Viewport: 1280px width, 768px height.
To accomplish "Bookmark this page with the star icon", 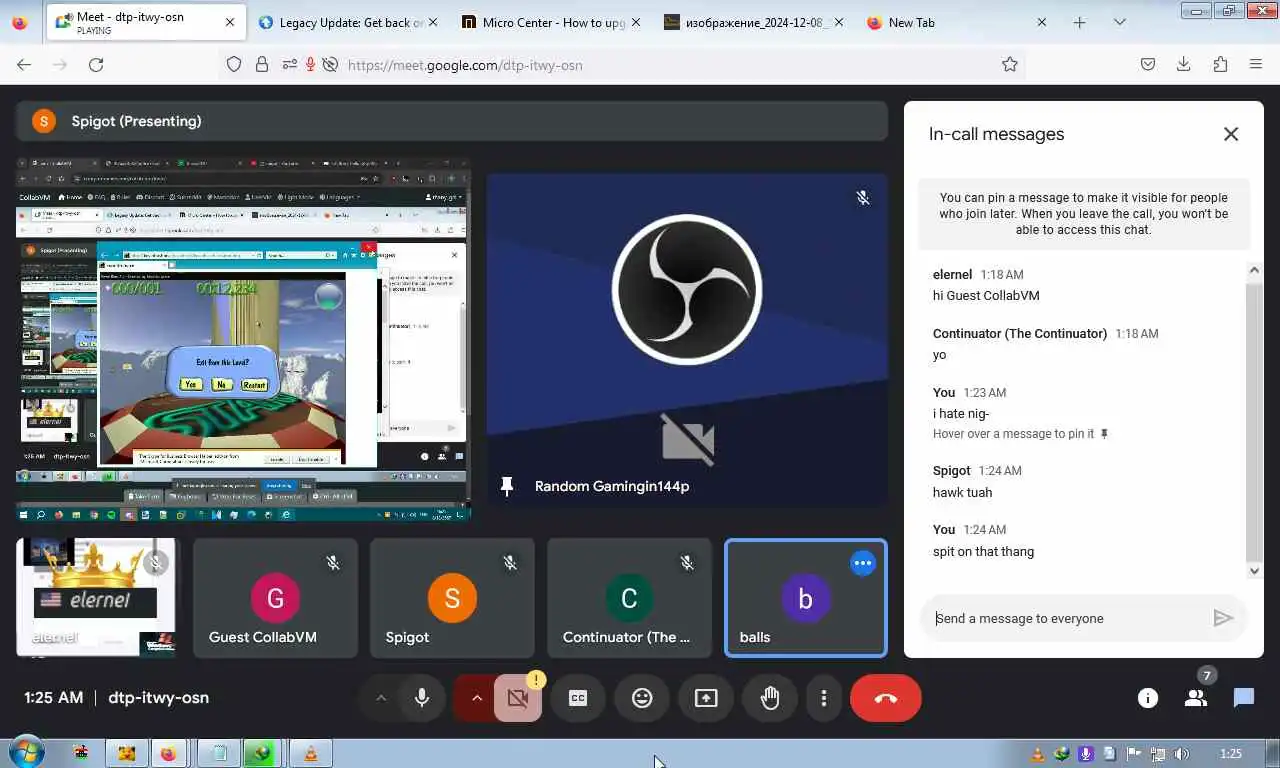I will pyautogui.click(x=1010, y=64).
